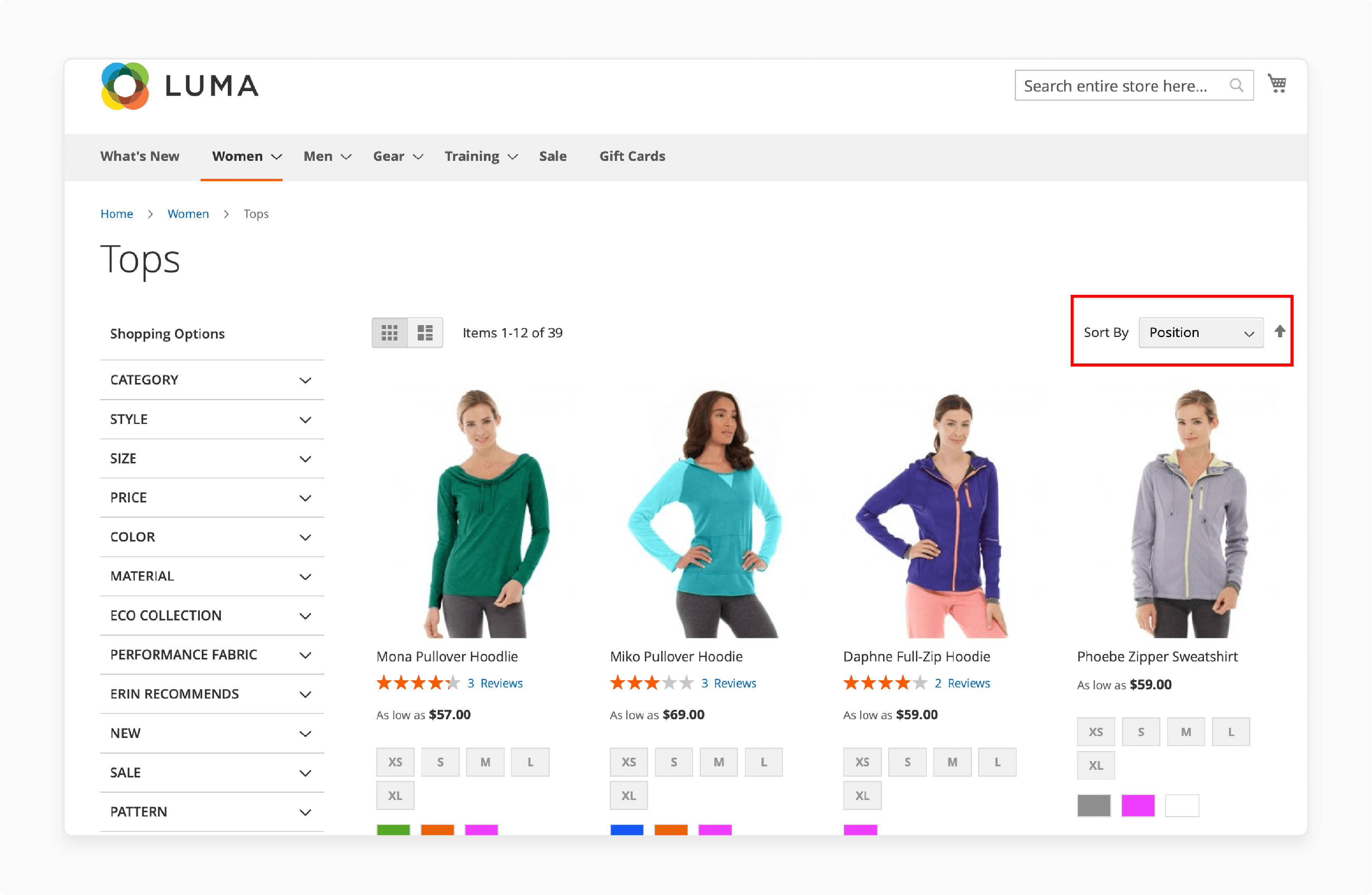View Mona Pullover Hoodlie reviews

[495, 683]
